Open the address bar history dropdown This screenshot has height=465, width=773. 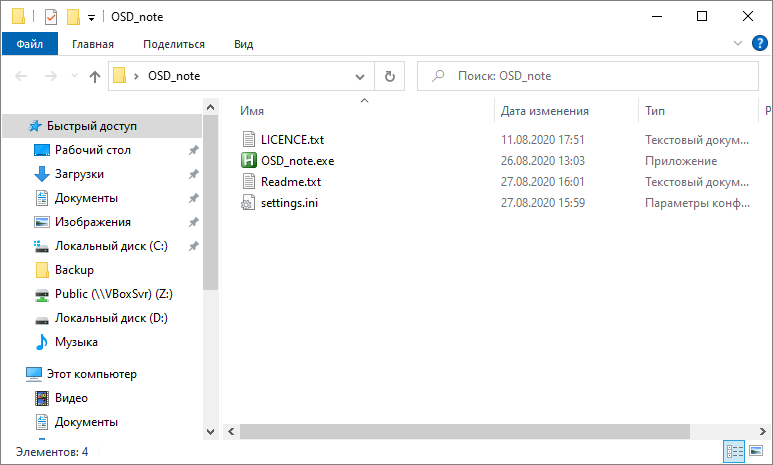[x=360, y=76]
